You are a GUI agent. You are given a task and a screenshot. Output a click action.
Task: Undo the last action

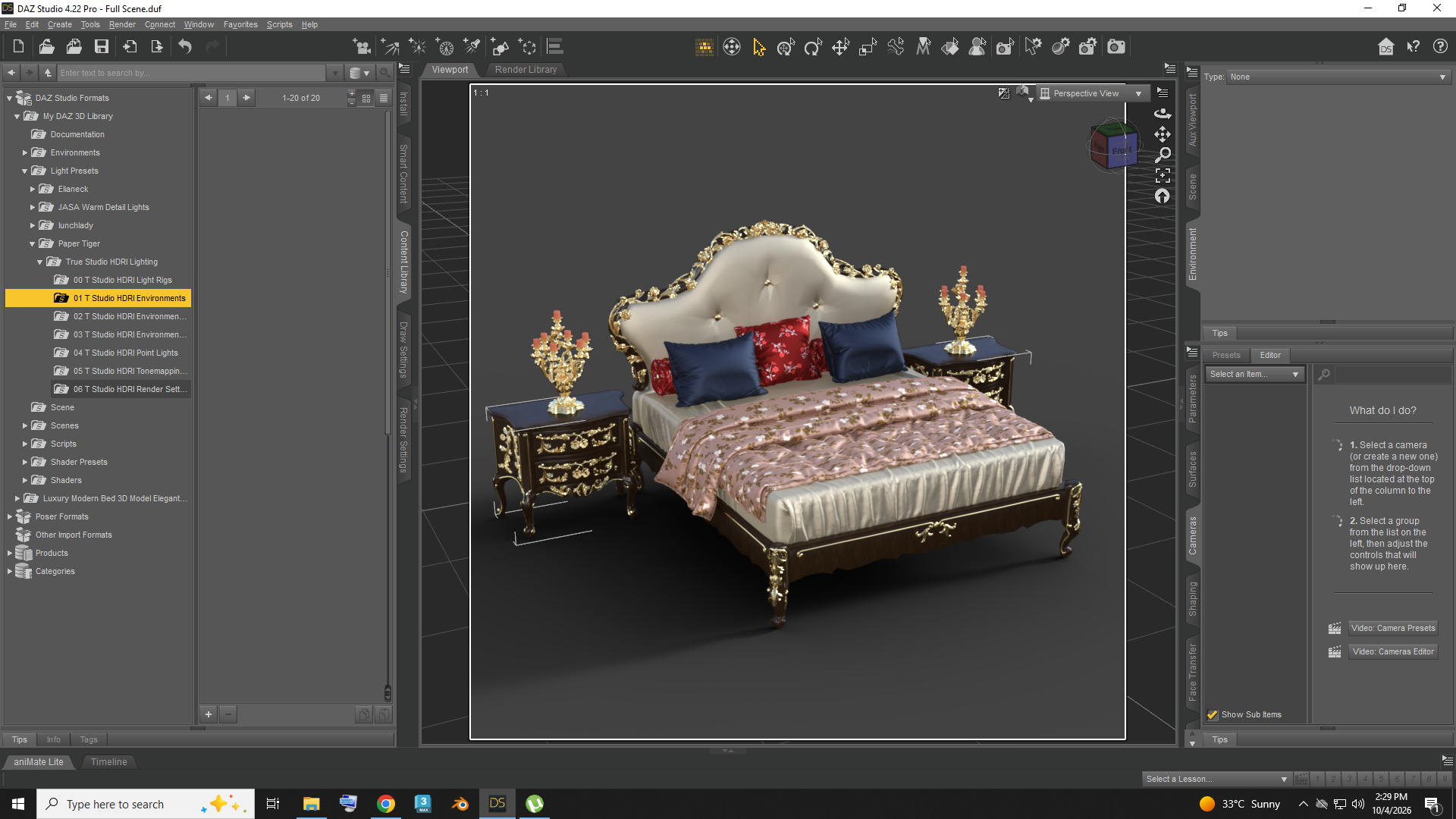(185, 47)
